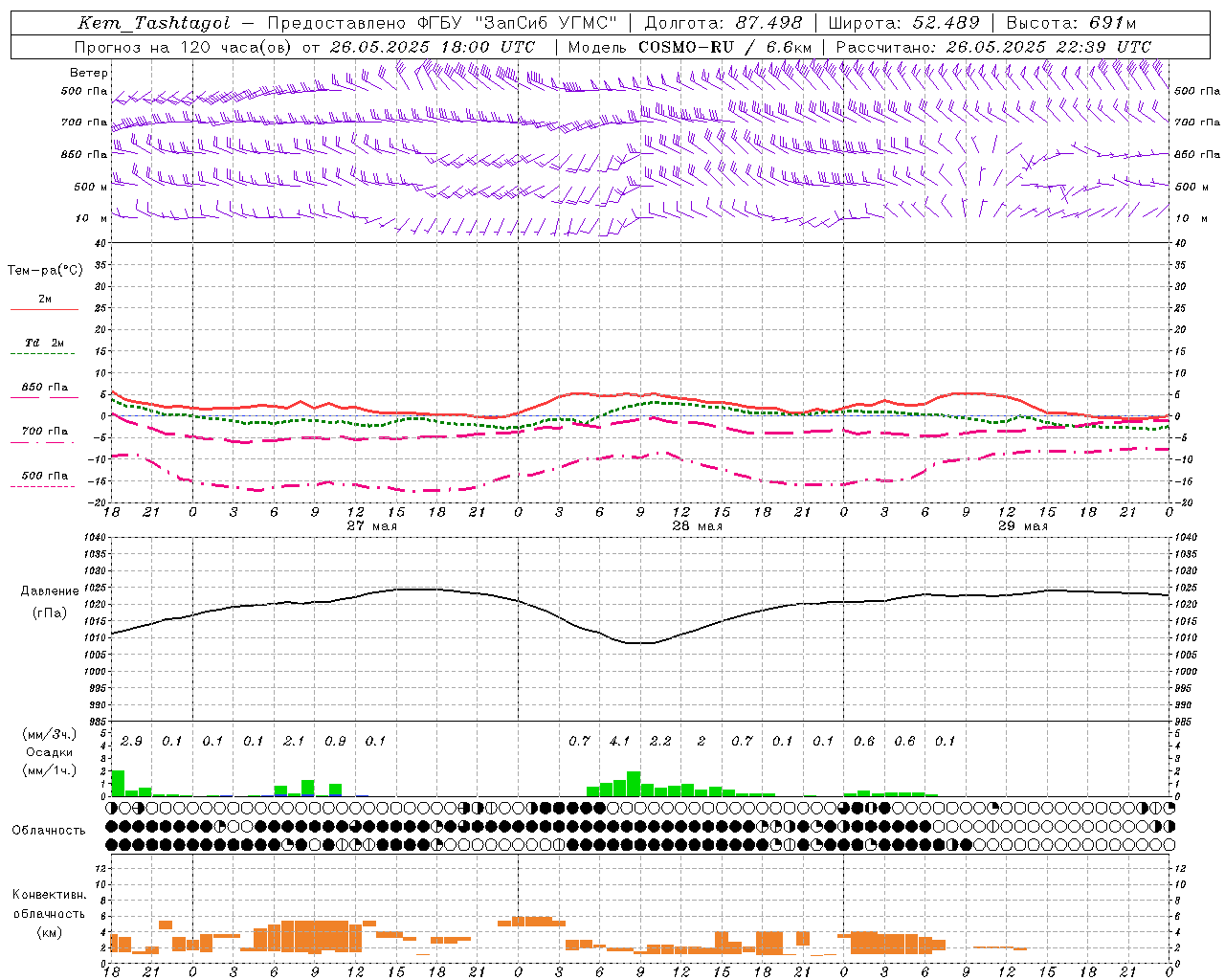Select the Давление pressure panel label
This screenshot has width=1225, height=980.
pos(50,591)
